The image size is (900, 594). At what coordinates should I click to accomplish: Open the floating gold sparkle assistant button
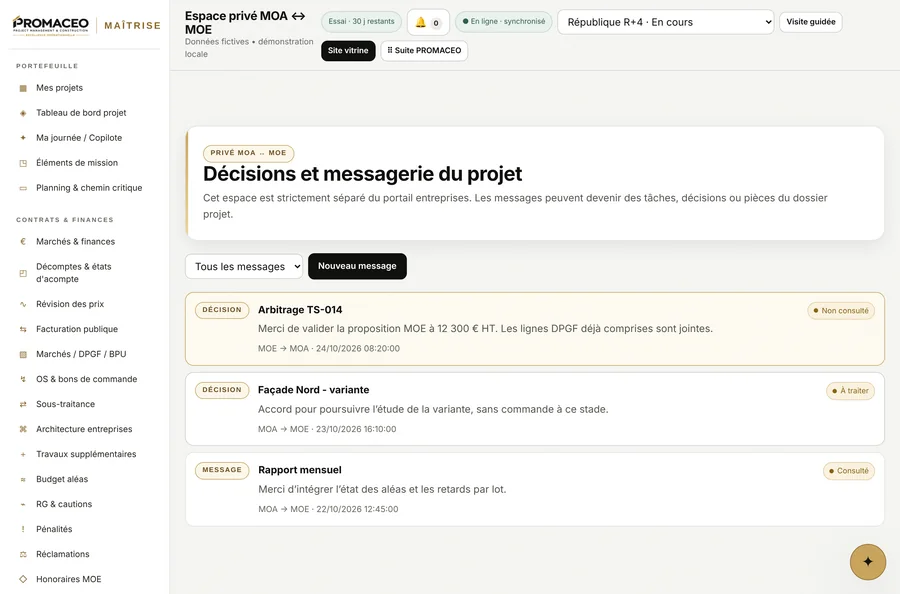click(867, 562)
